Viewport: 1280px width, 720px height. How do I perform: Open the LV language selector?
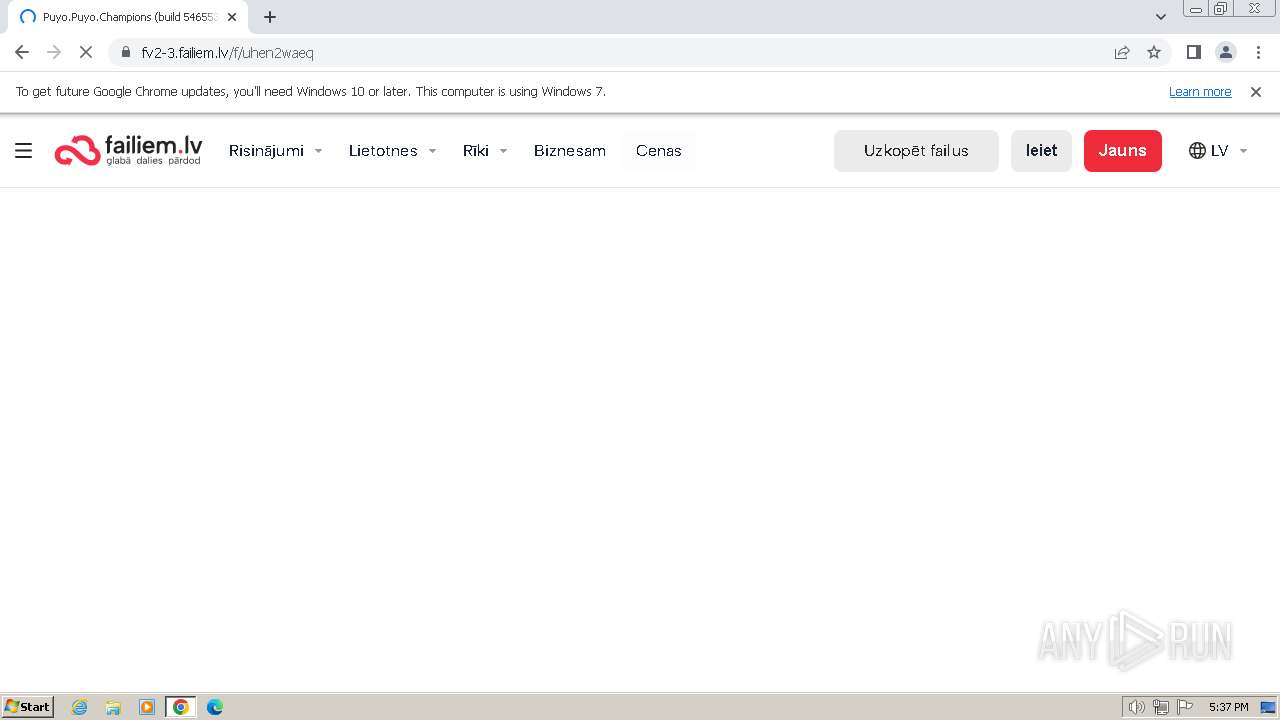click(1218, 151)
